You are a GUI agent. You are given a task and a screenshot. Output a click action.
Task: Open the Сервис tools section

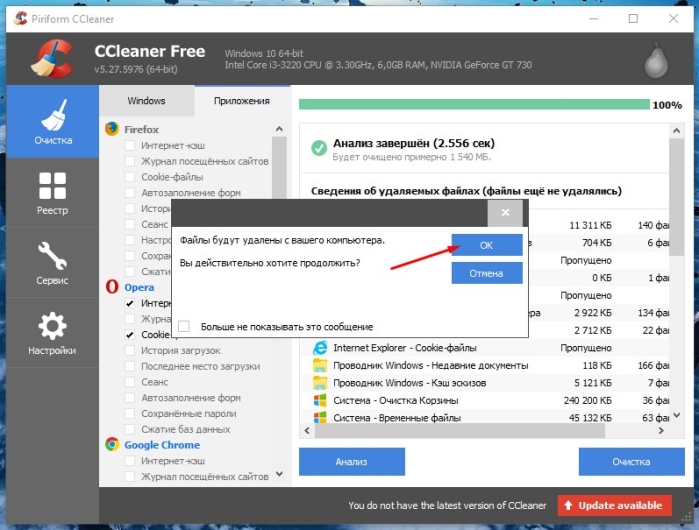tap(53, 263)
